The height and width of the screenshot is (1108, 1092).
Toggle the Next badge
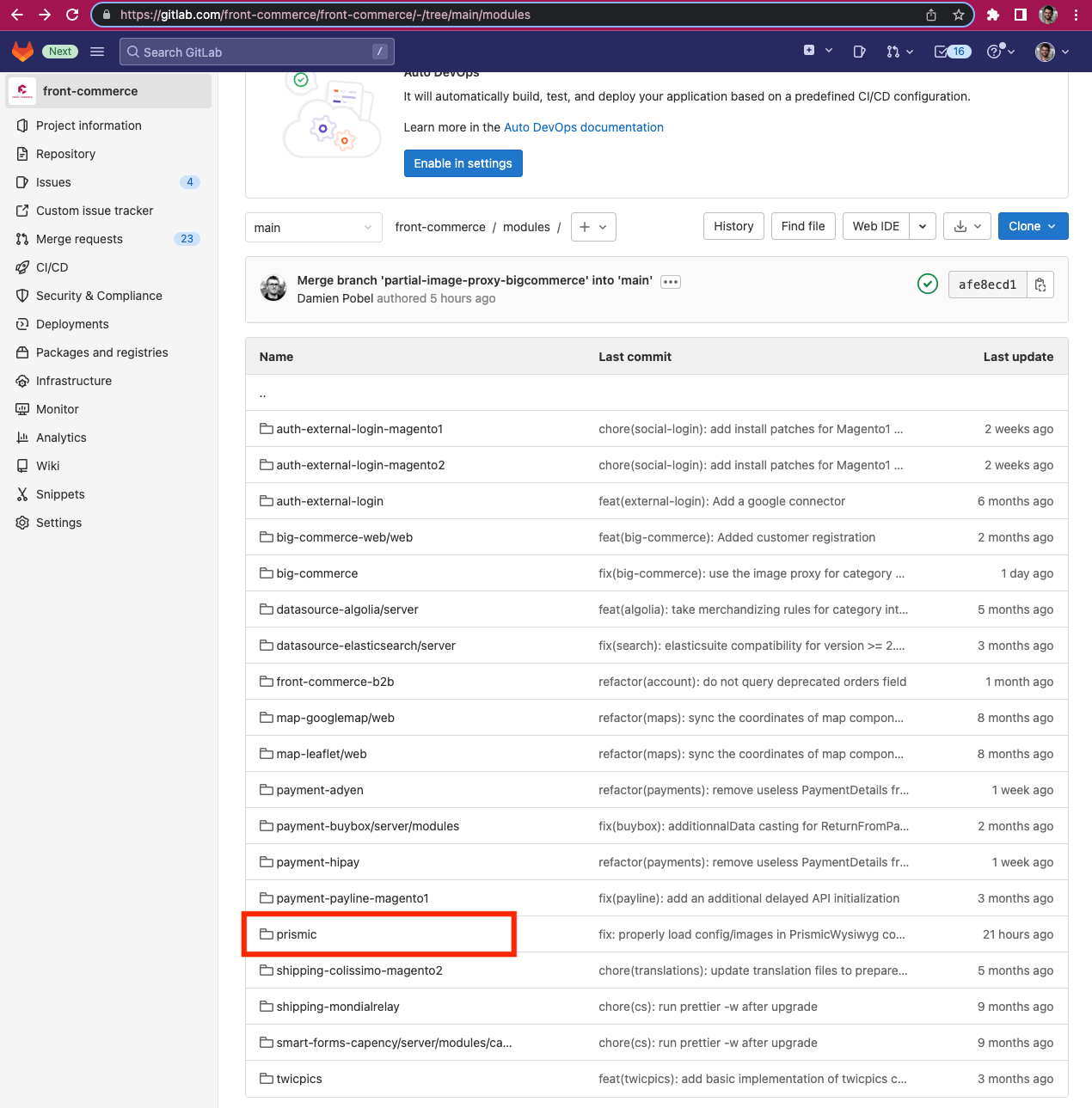[60, 52]
